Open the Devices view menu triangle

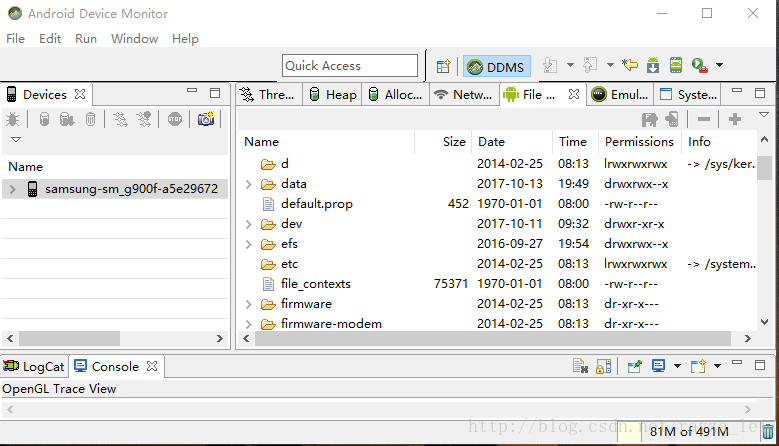pos(16,140)
